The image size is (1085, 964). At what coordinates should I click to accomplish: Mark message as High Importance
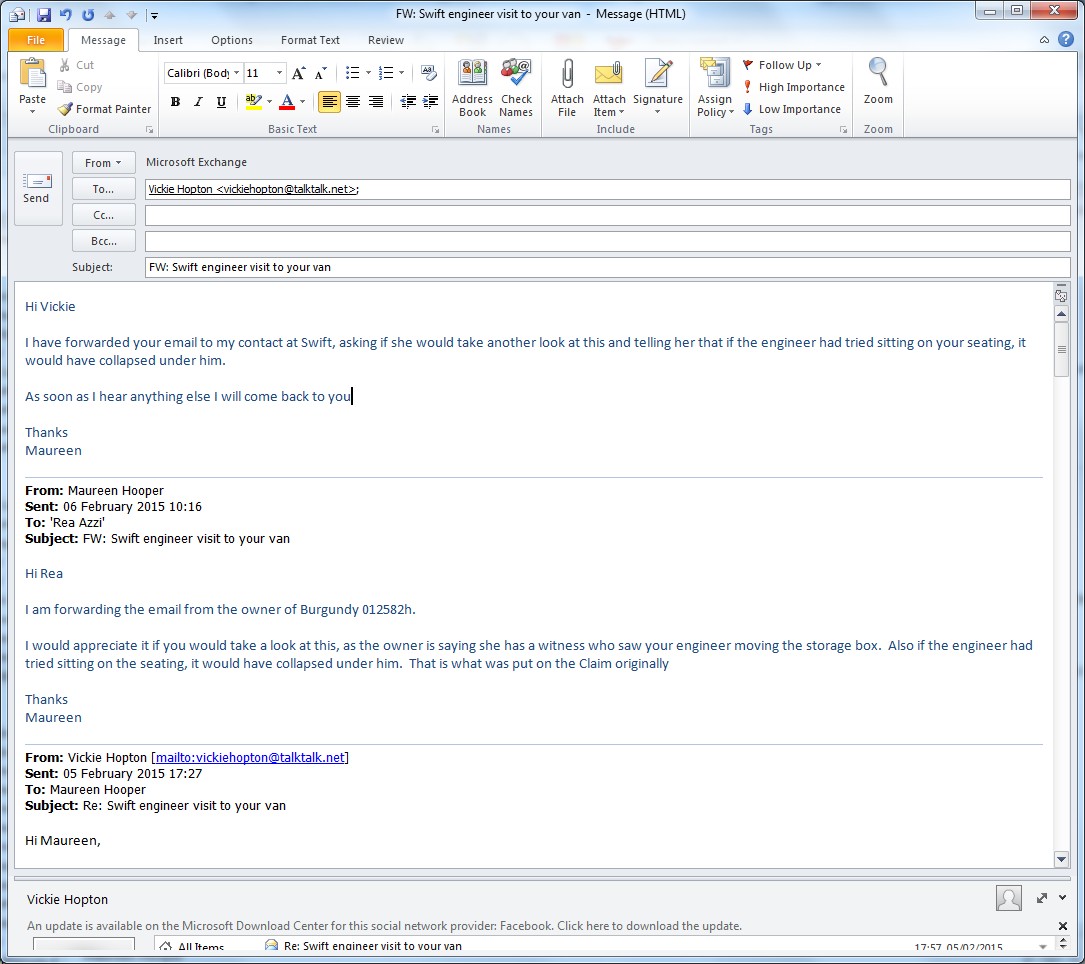[794, 87]
